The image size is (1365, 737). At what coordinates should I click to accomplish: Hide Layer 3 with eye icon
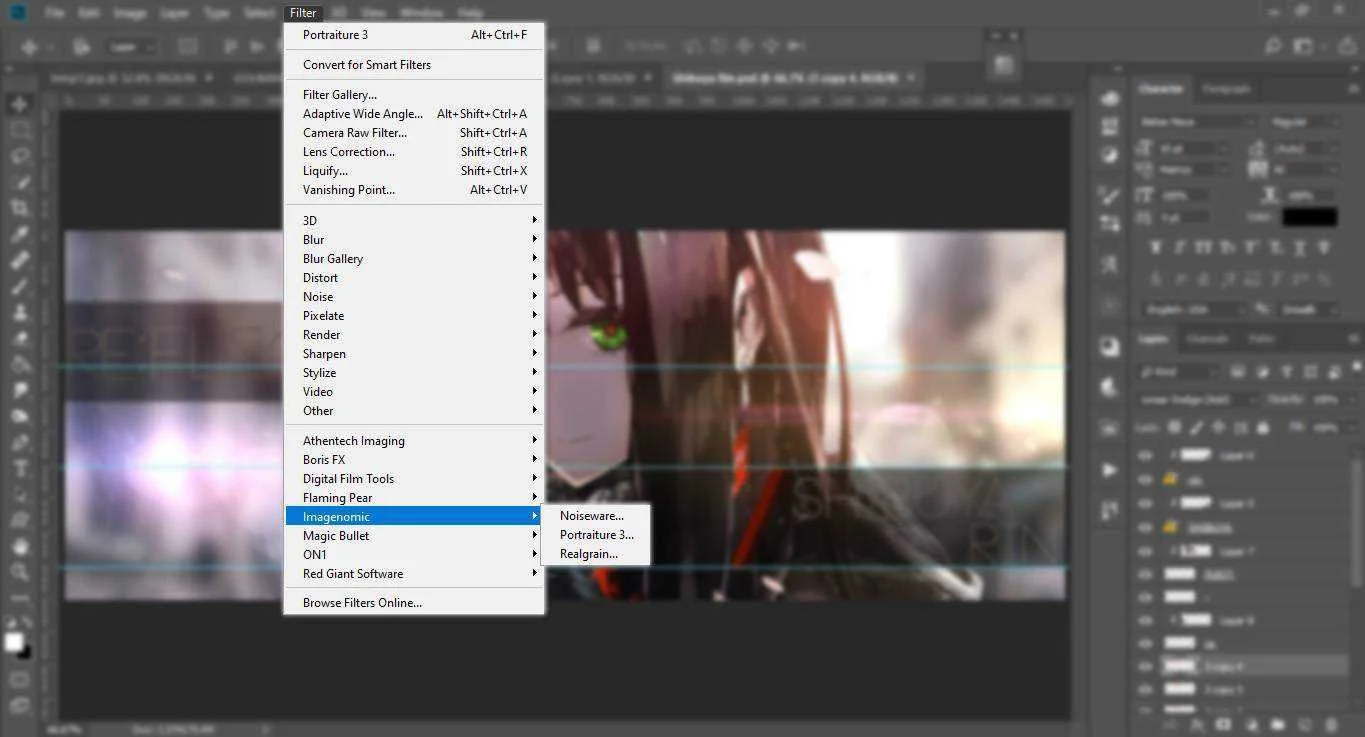point(1145,504)
